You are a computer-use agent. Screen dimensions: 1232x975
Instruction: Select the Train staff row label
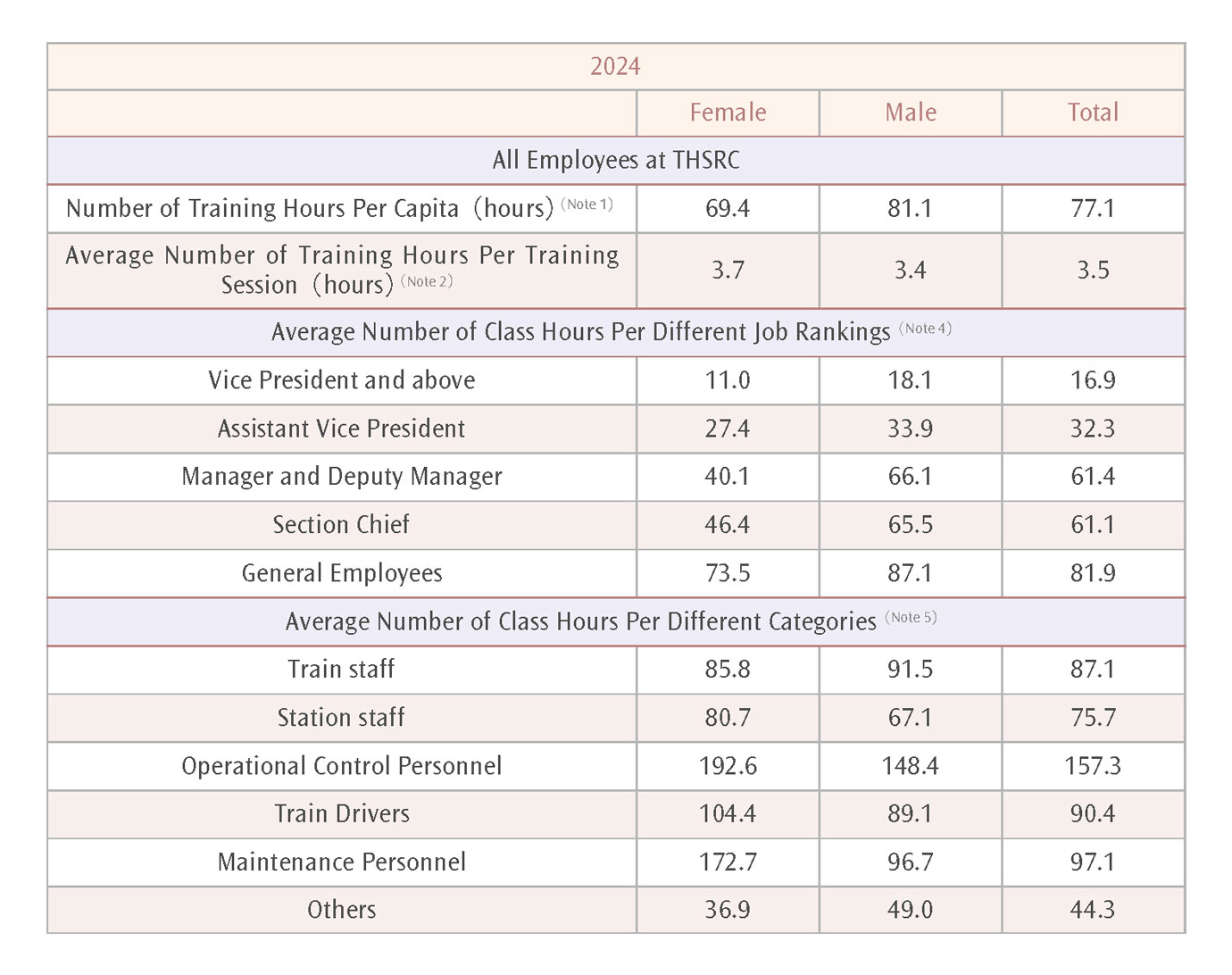341,670
